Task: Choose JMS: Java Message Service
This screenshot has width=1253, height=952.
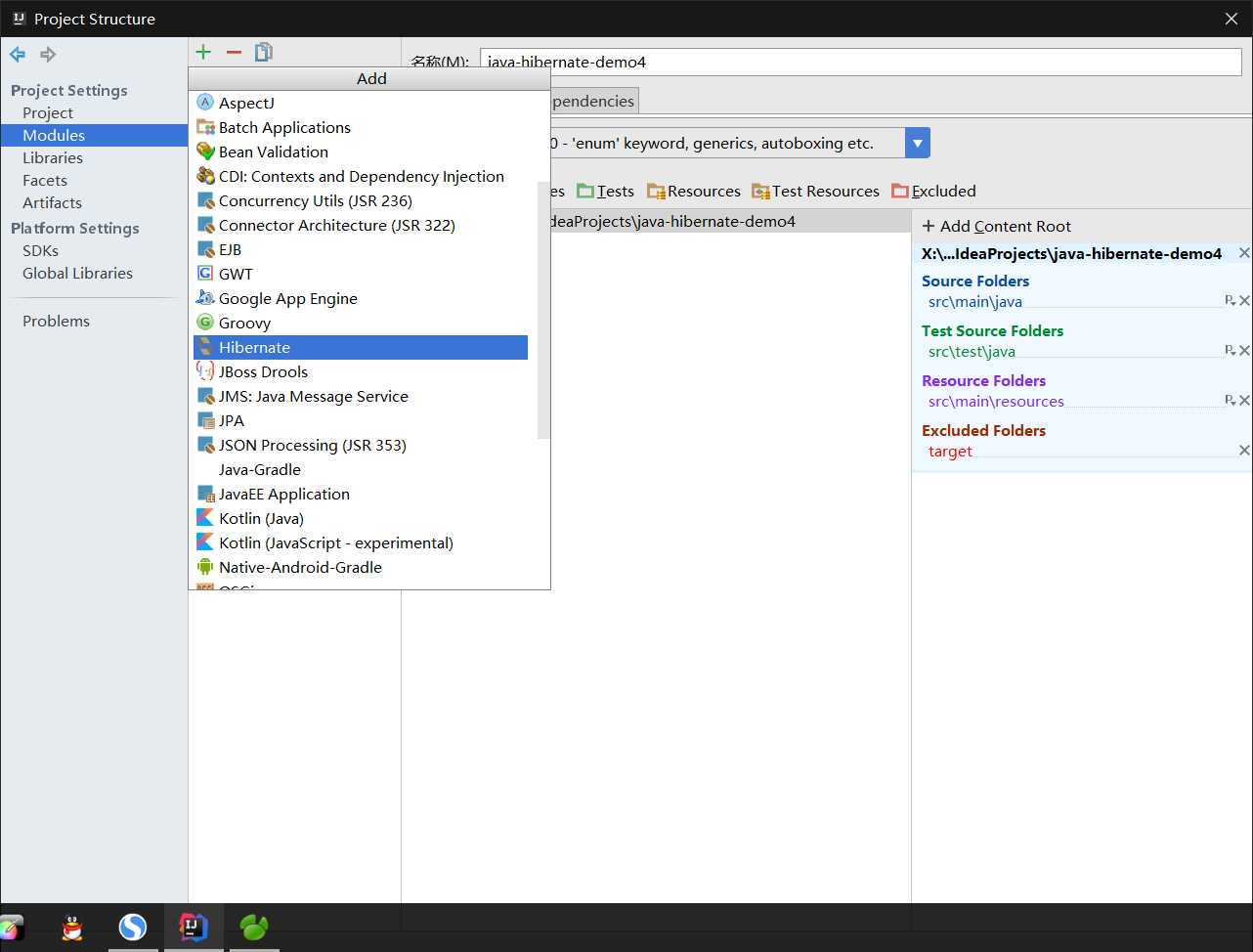Action: coord(361,396)
